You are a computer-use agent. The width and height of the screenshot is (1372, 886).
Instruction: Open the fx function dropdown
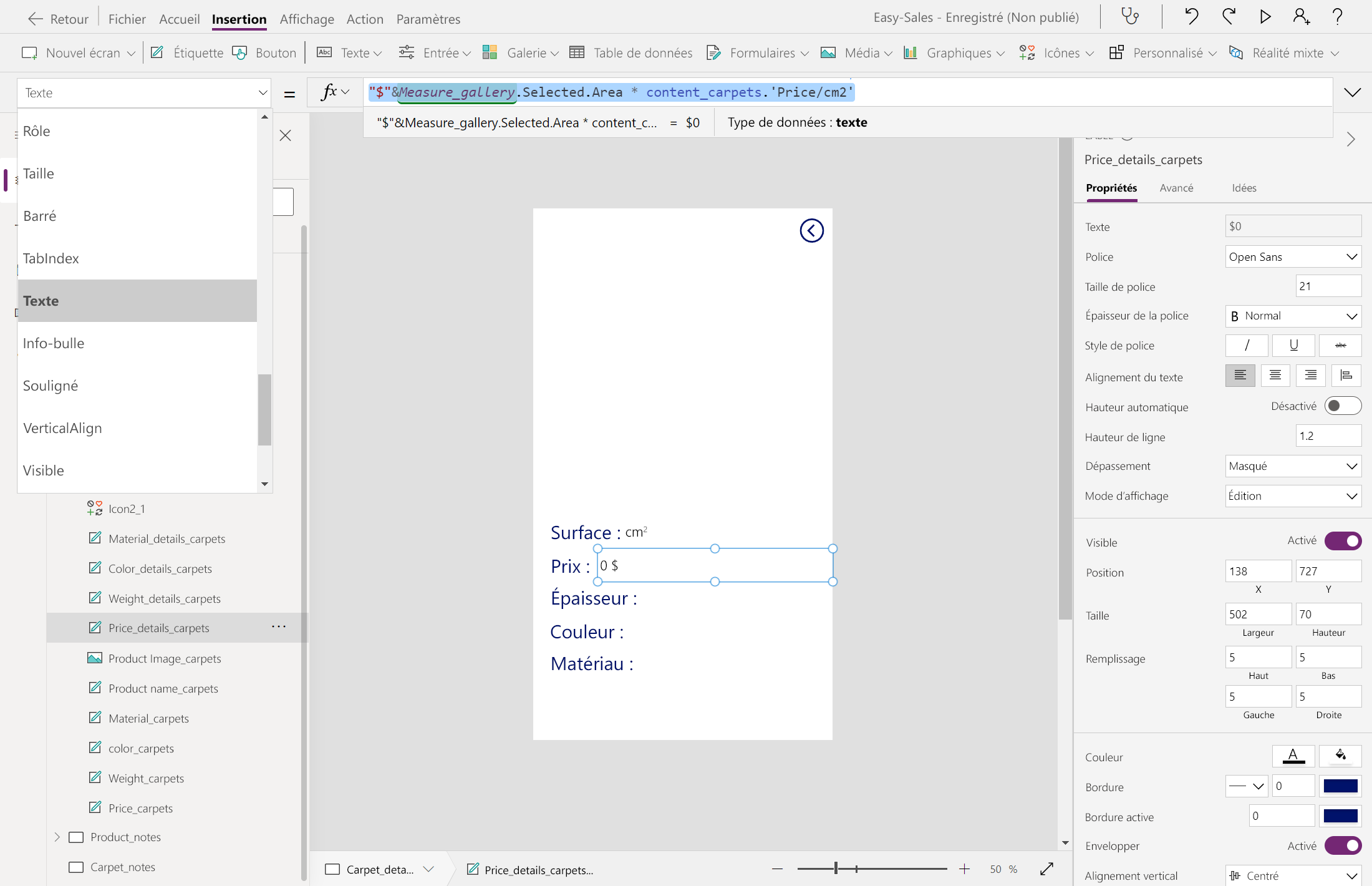[x=335, y=93]
